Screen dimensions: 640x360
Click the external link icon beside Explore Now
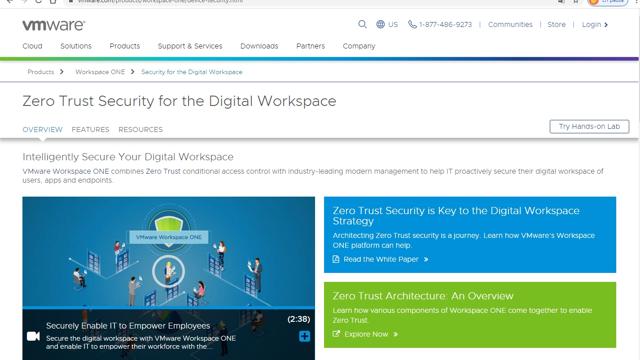point(336,334)
